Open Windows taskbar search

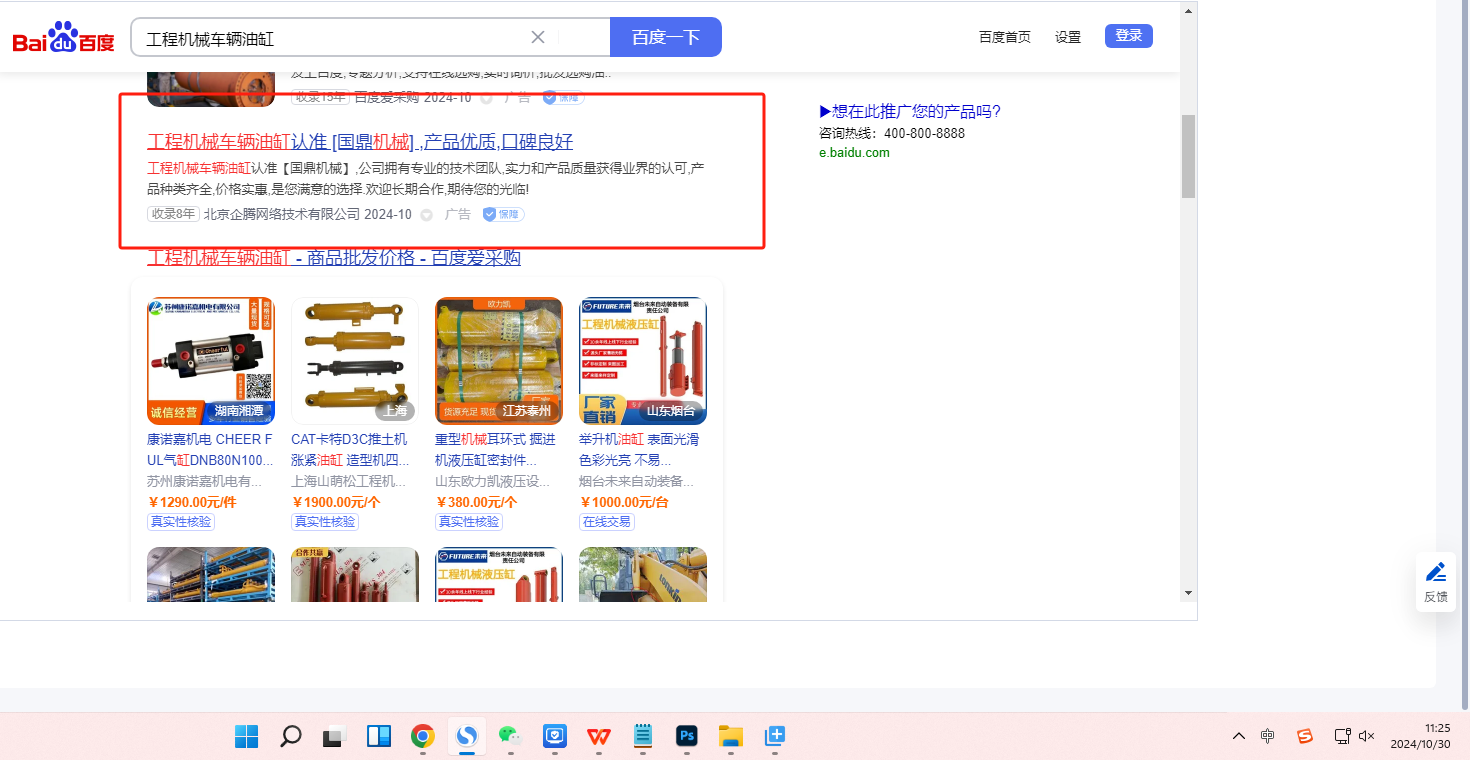pos(290,737)
